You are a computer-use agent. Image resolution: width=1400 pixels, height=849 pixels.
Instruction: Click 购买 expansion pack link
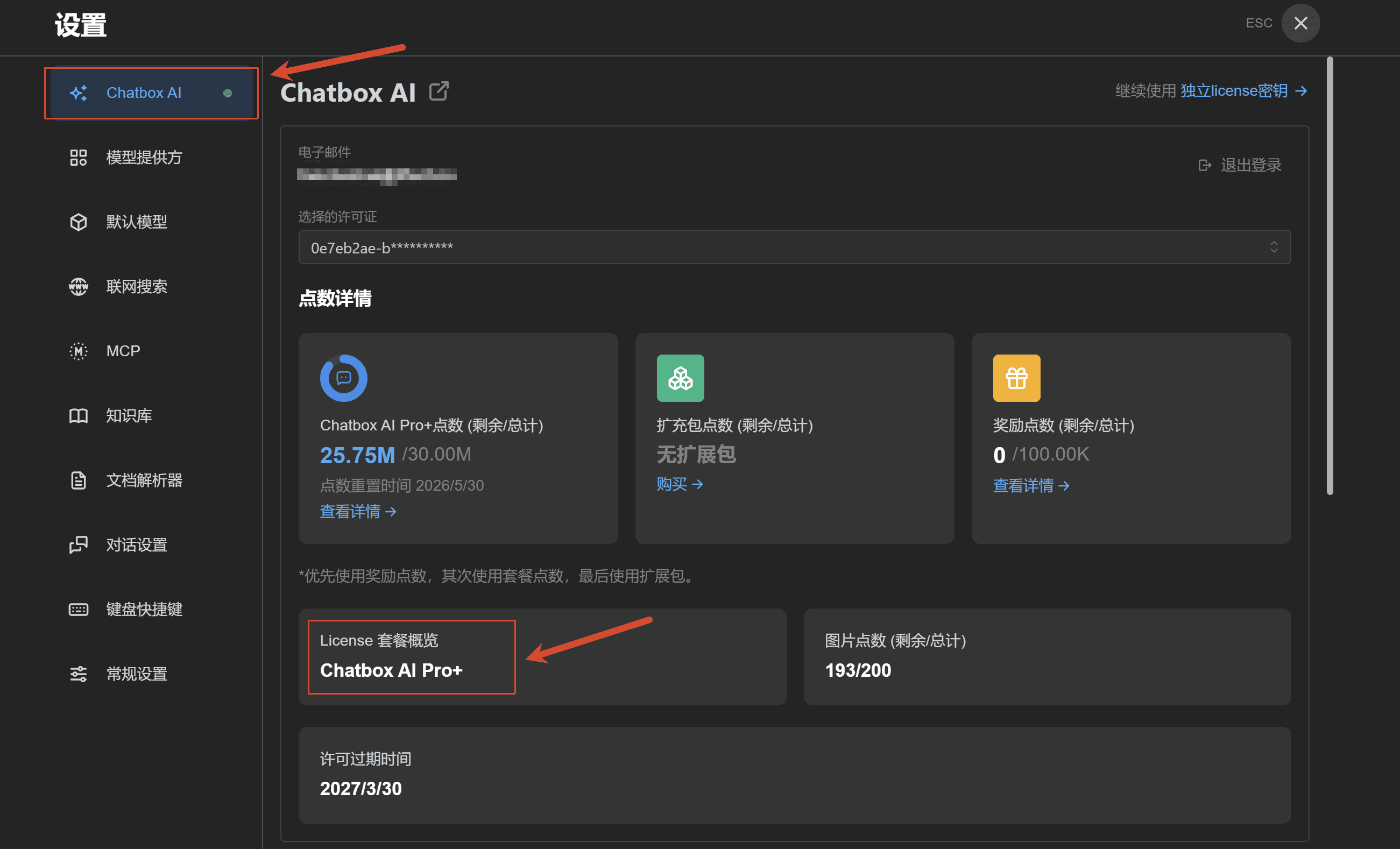pos(680,484)
